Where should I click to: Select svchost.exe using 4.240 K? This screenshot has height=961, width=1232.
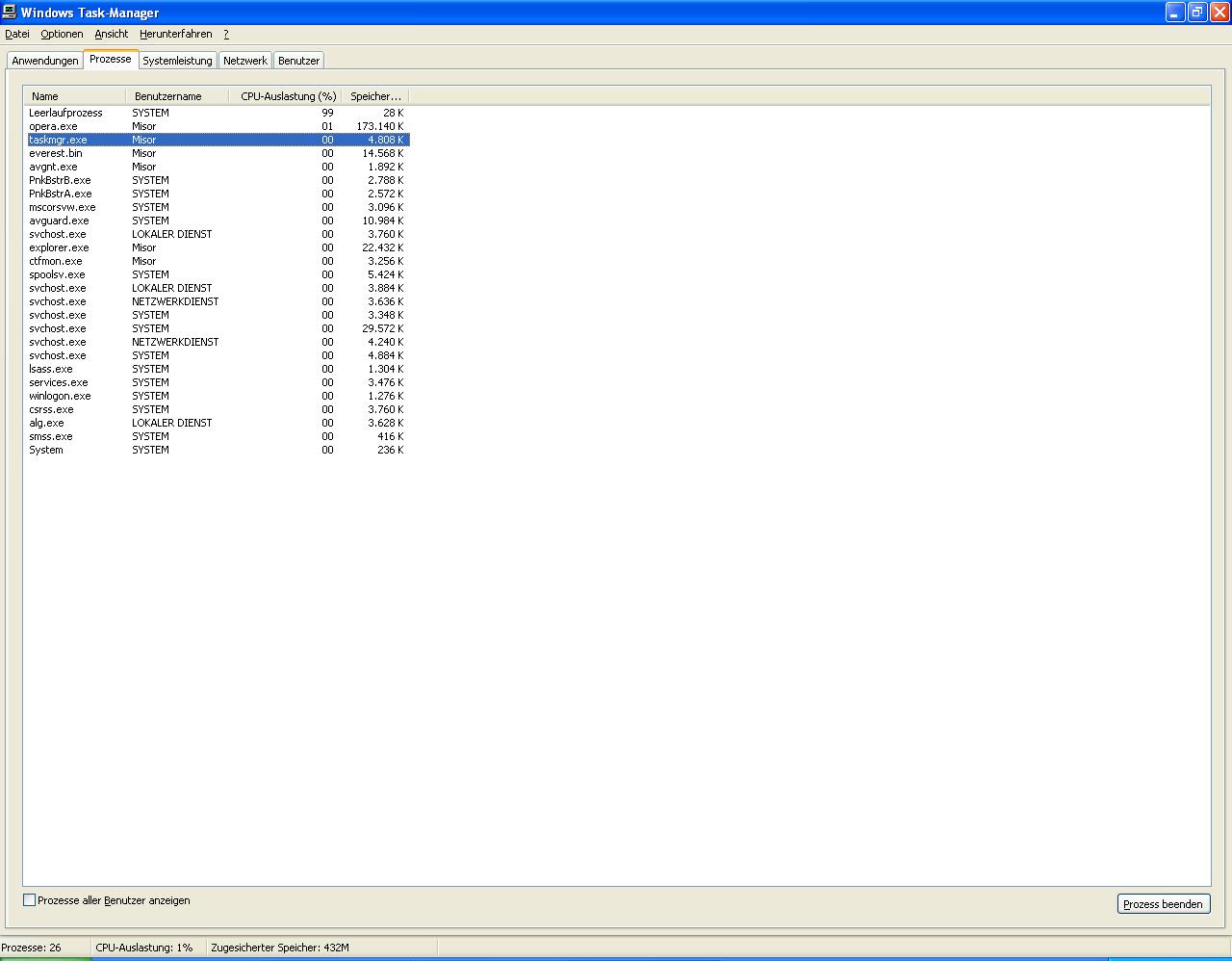[x=218, y=342]
